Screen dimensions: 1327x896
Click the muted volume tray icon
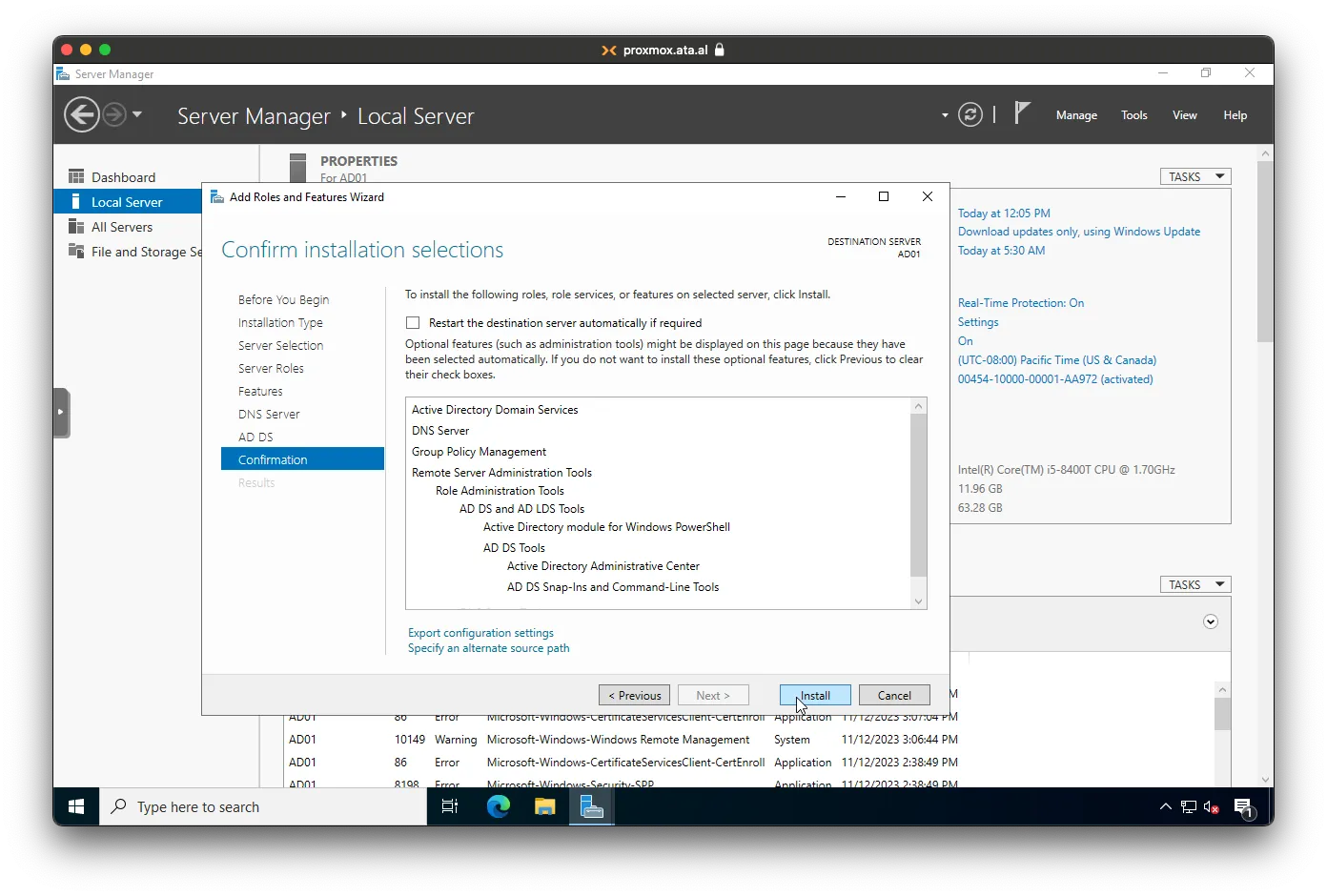[1212, 806]
